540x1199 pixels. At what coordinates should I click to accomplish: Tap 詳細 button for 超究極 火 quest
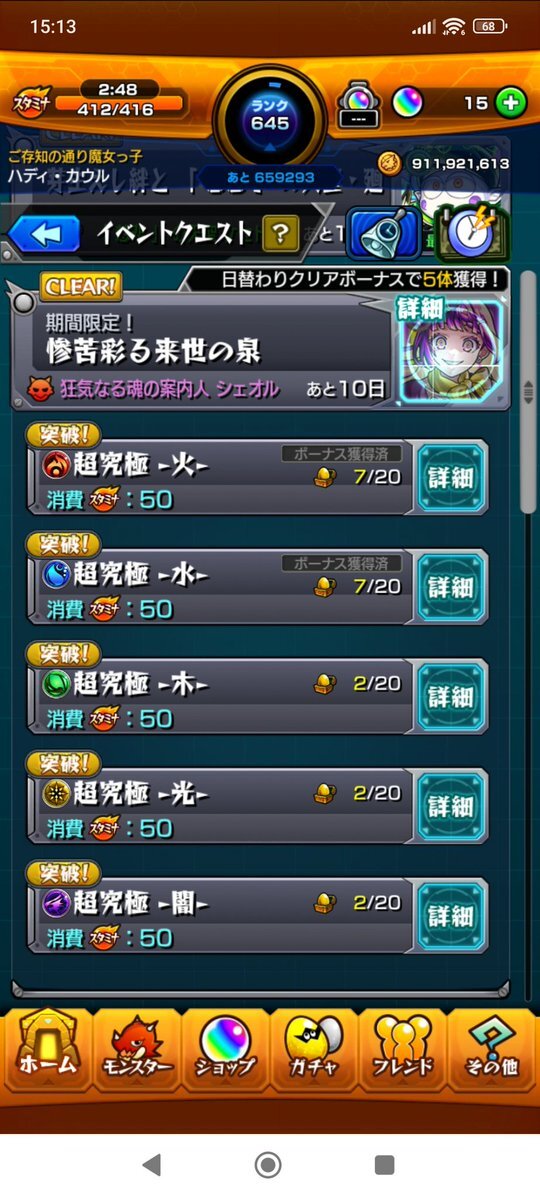pos(451,478)
